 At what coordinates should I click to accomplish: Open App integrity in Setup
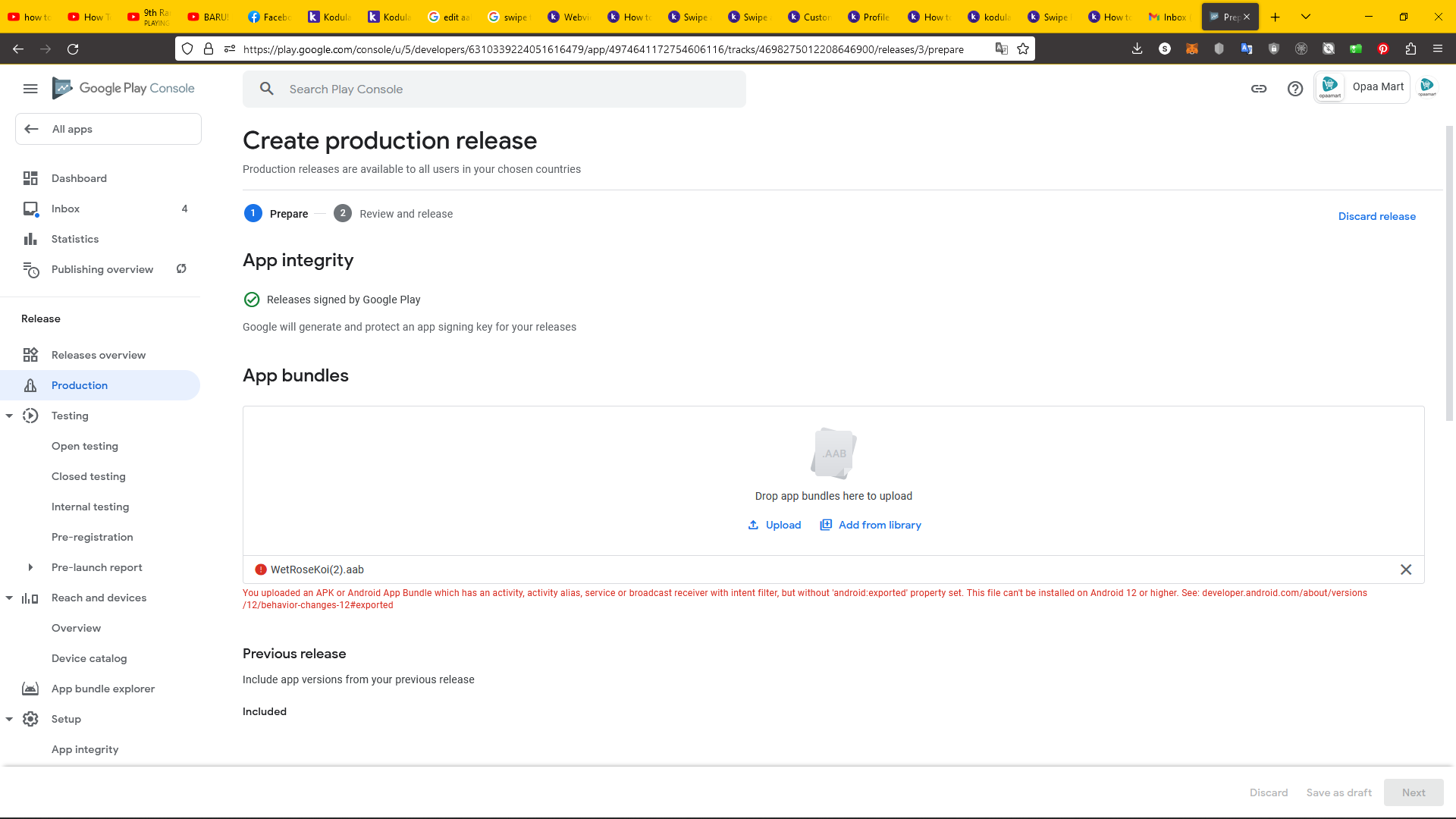pos(85,749)
